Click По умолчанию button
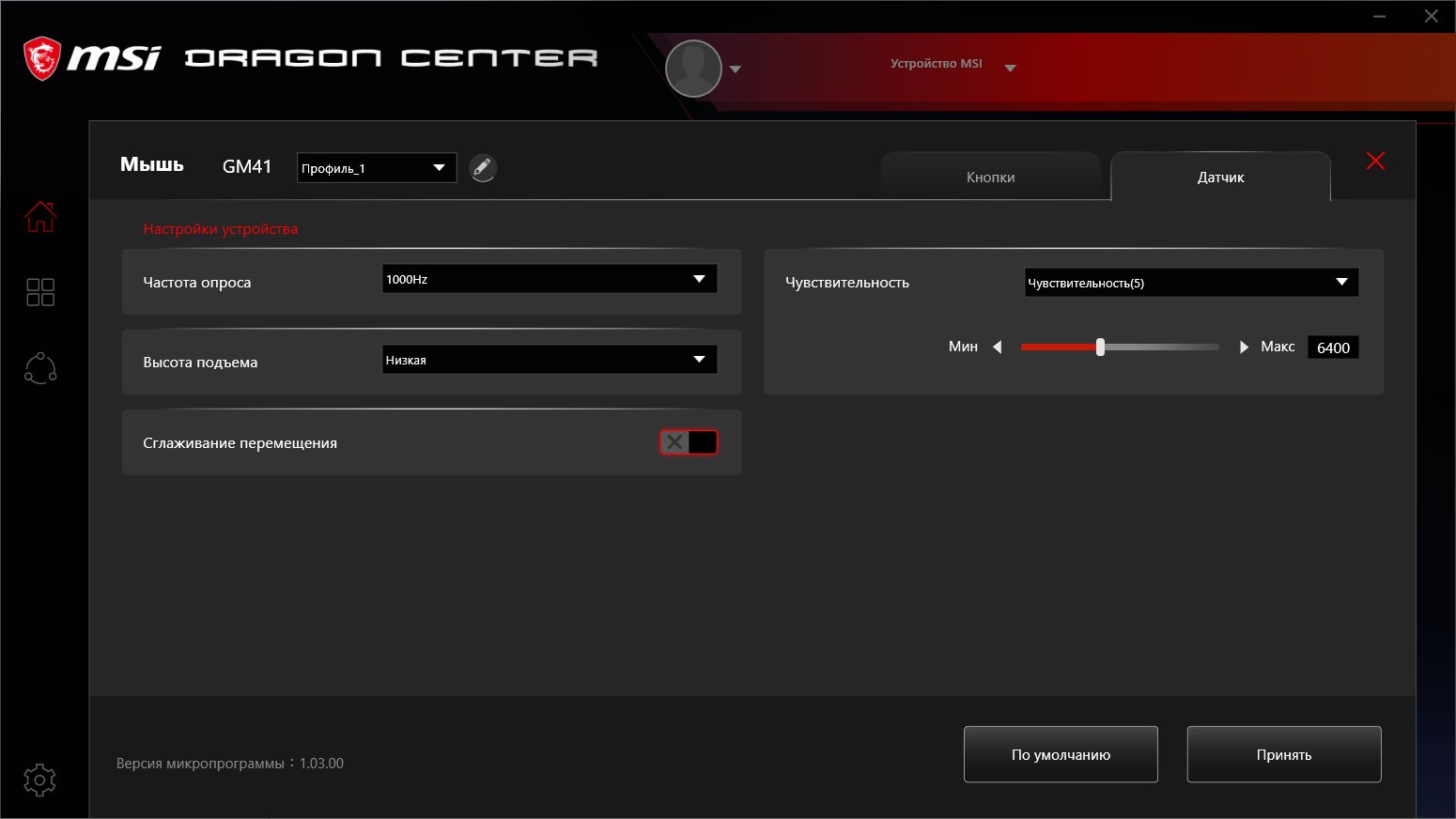 (x=1061, y=754)
